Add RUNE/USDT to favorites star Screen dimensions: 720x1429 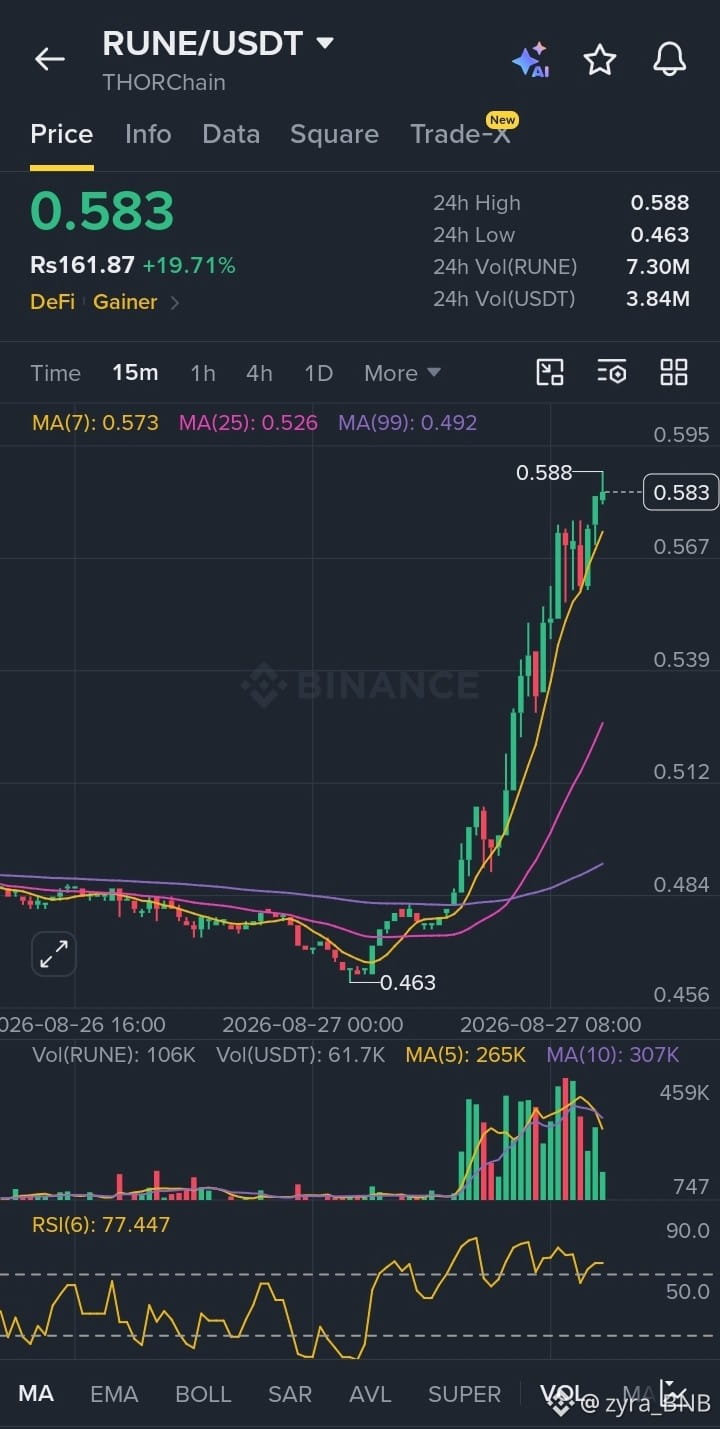(600, 60)
